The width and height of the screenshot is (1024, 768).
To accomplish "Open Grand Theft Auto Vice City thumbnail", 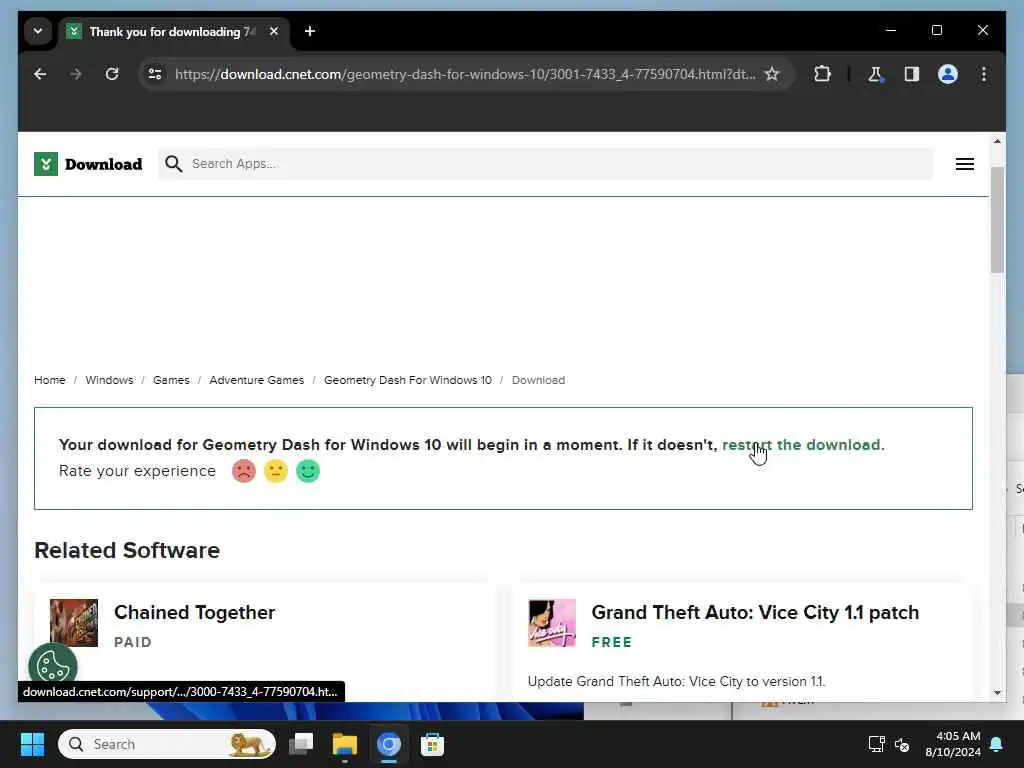I will 552,623.
